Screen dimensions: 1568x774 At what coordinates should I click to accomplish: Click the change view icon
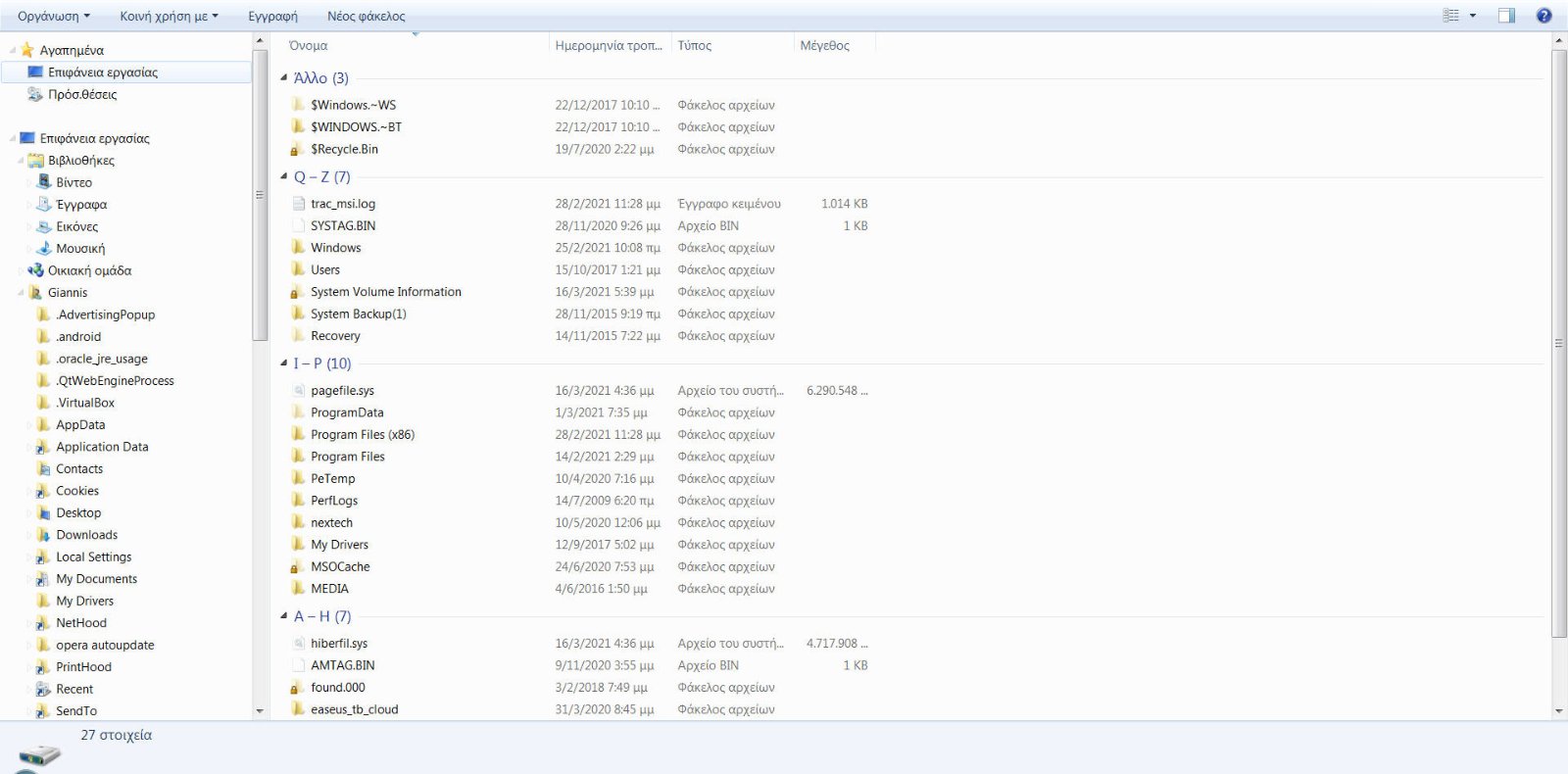tap(1451, 16)
